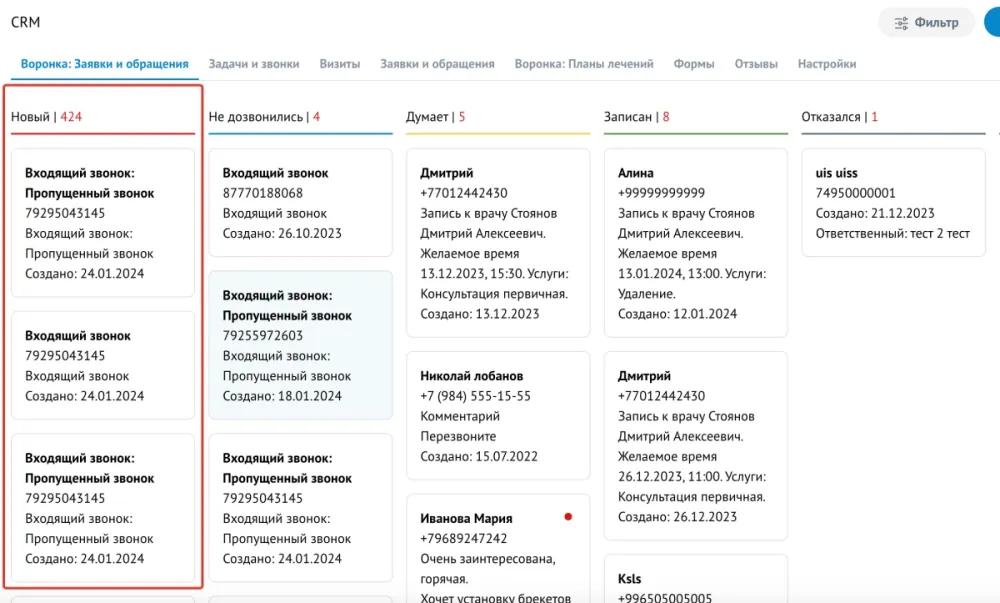Open highlighted card with number 79255972603
The width and height of the screenshot is (1000, 603).
coord(300,345)
